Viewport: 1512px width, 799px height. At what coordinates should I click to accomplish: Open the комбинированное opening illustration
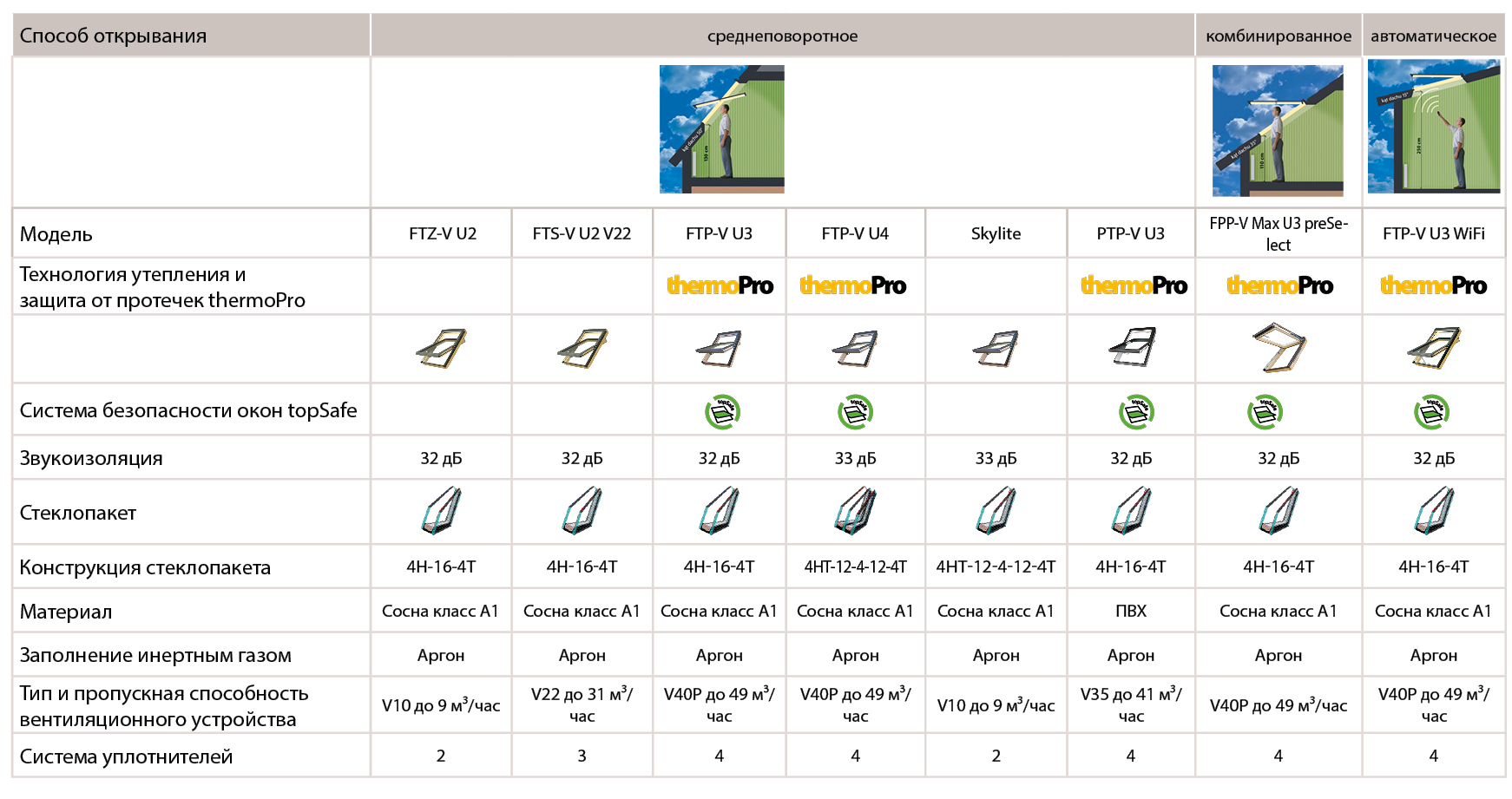pos(1278,131)
